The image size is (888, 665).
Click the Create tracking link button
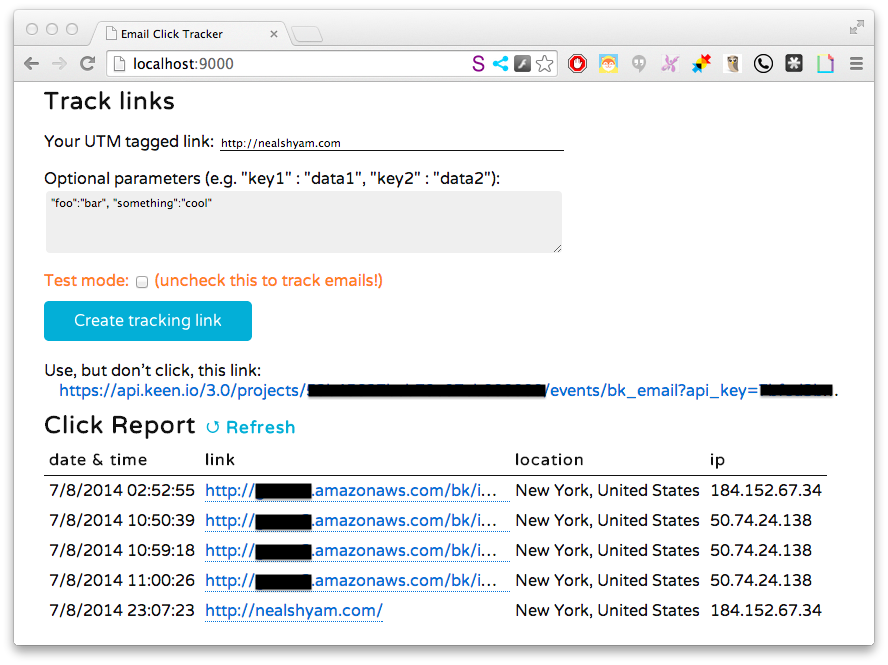pyautogui.click(x=148, y=321)
